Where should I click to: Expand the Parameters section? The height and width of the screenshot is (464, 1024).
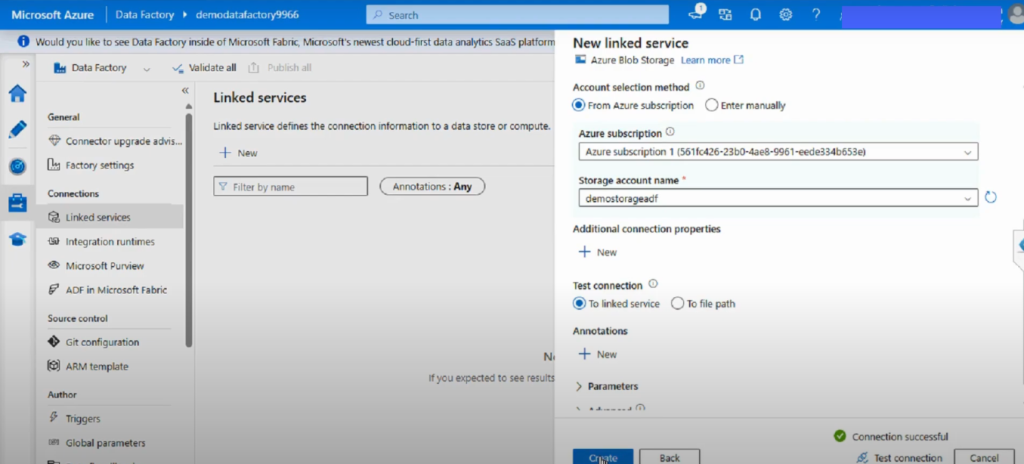pos(606,386)
